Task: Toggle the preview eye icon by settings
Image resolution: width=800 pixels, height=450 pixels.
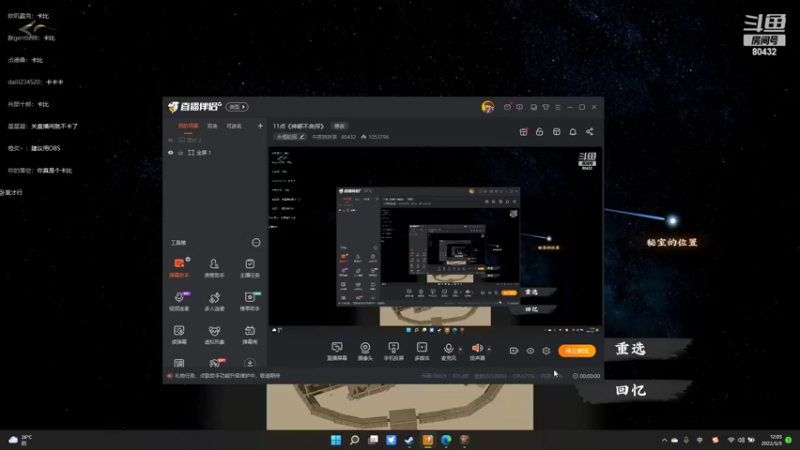Action: [x=530, y=351]
